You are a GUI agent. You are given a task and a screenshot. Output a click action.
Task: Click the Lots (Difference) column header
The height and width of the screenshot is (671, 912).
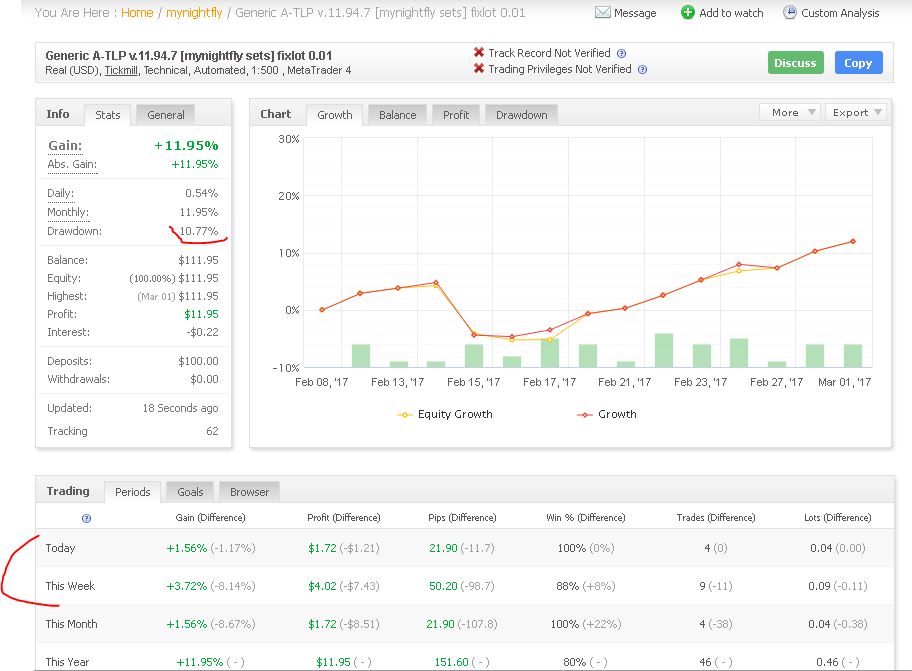tap(838, 517)
